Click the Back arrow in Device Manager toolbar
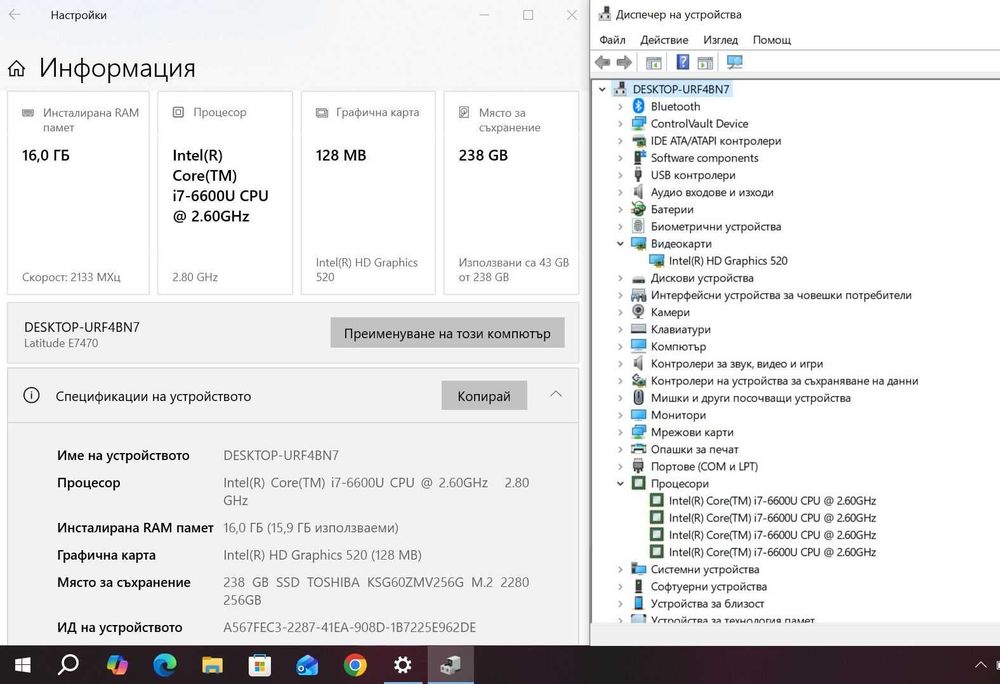The height and width of the screenshot is (684, 1000). (602, 62)
